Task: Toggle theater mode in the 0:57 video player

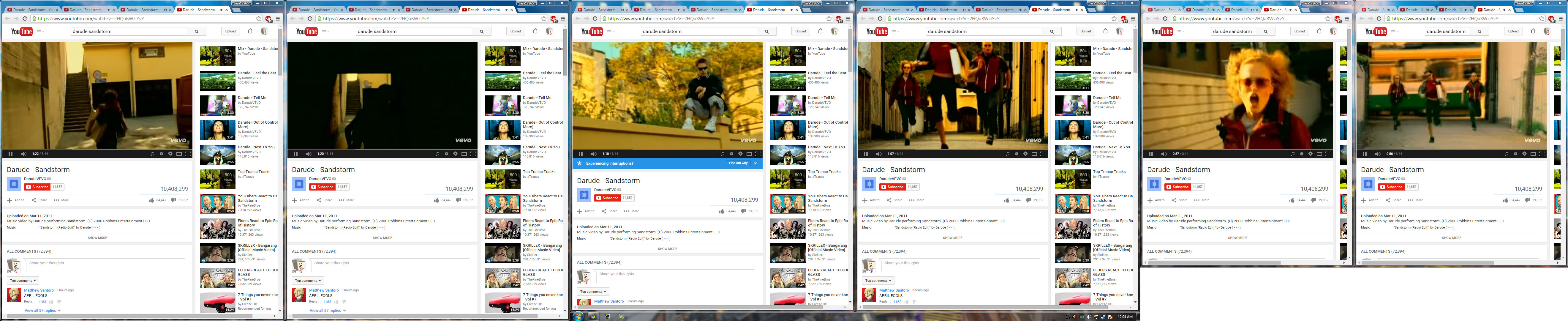Action: pyautogui.click(x=1319, y=154)
